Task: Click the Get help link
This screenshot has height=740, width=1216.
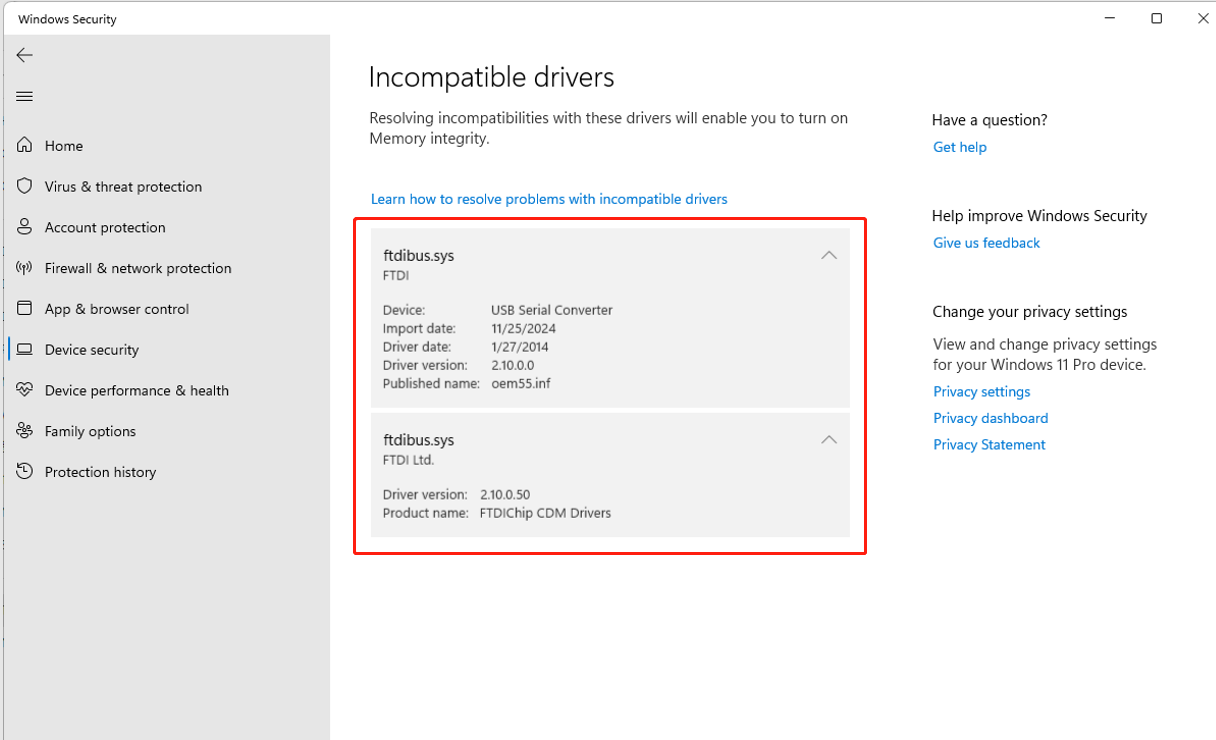Action: [x=960, y=147]
